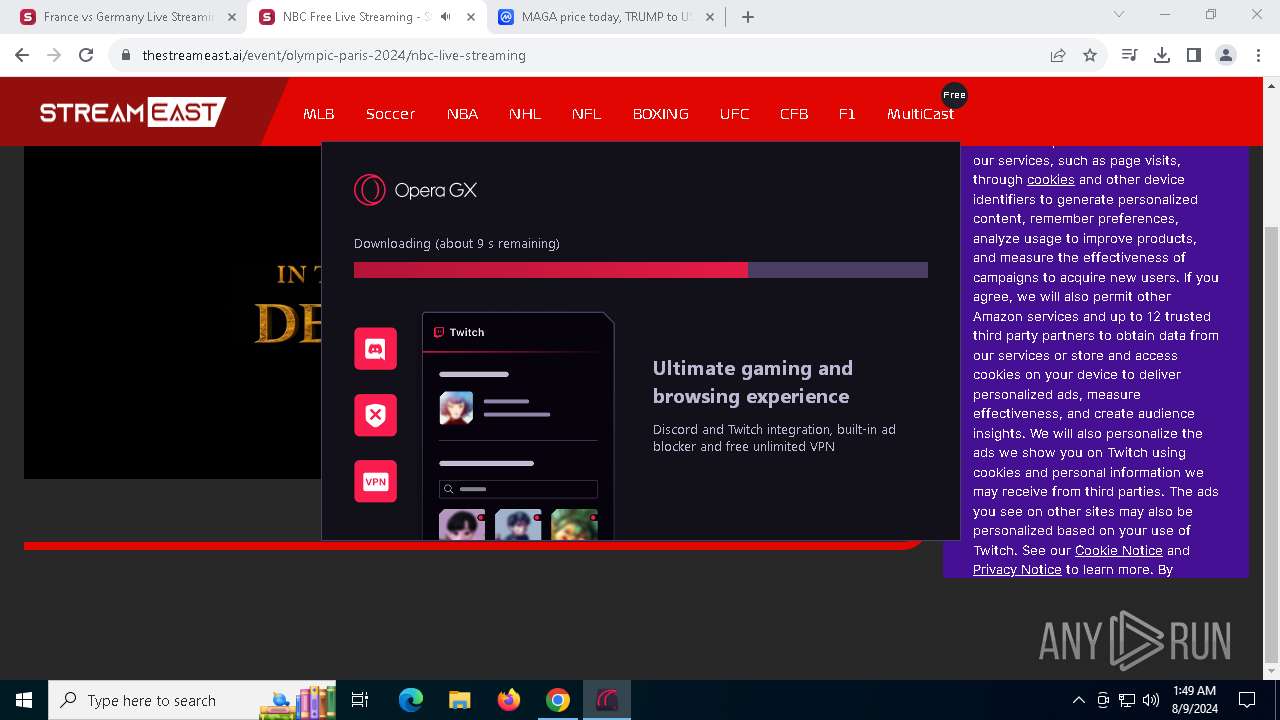Open the F1 menu item
The image size is (1280, 720).
click(x=847, y=114)
